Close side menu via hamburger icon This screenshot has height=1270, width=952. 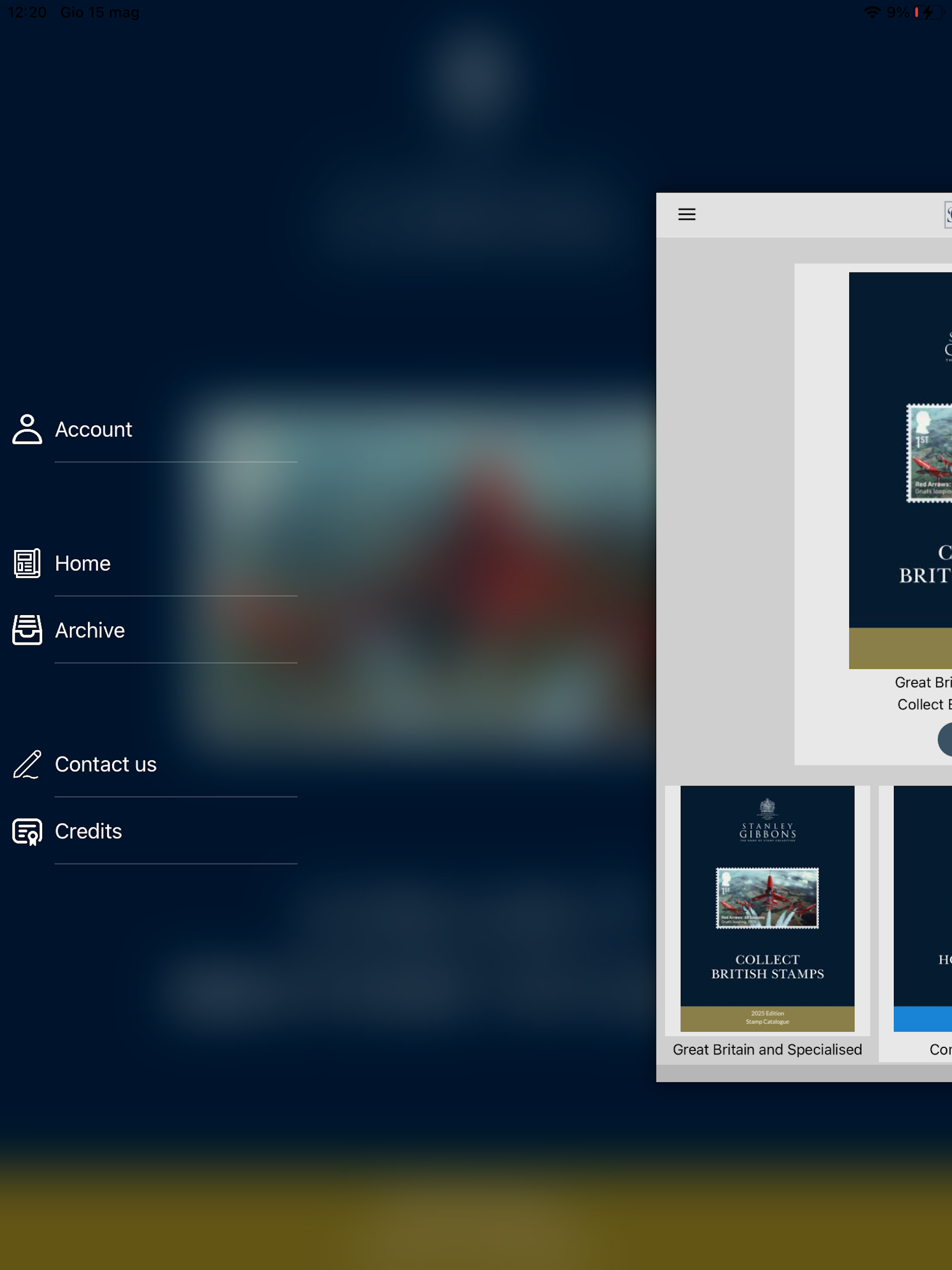687,214
